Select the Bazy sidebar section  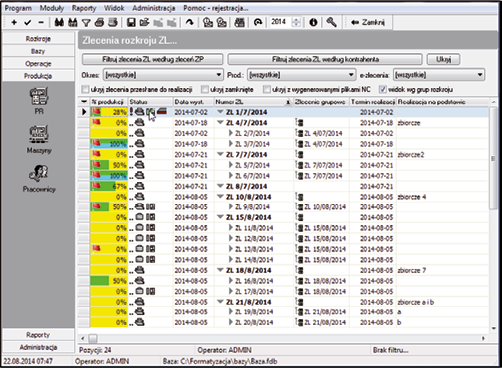38,51
